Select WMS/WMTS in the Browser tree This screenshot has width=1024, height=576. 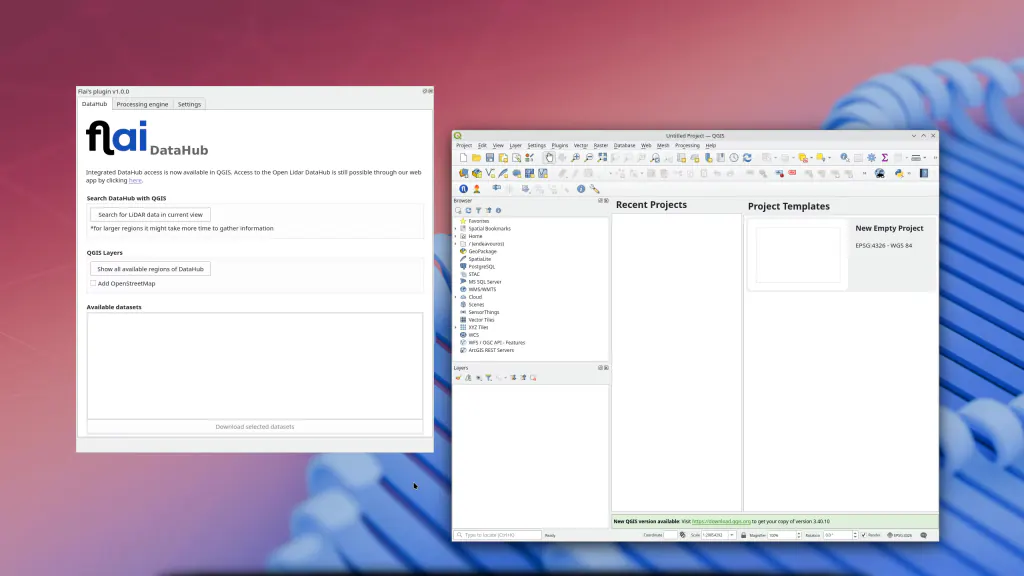coord(482,289)
